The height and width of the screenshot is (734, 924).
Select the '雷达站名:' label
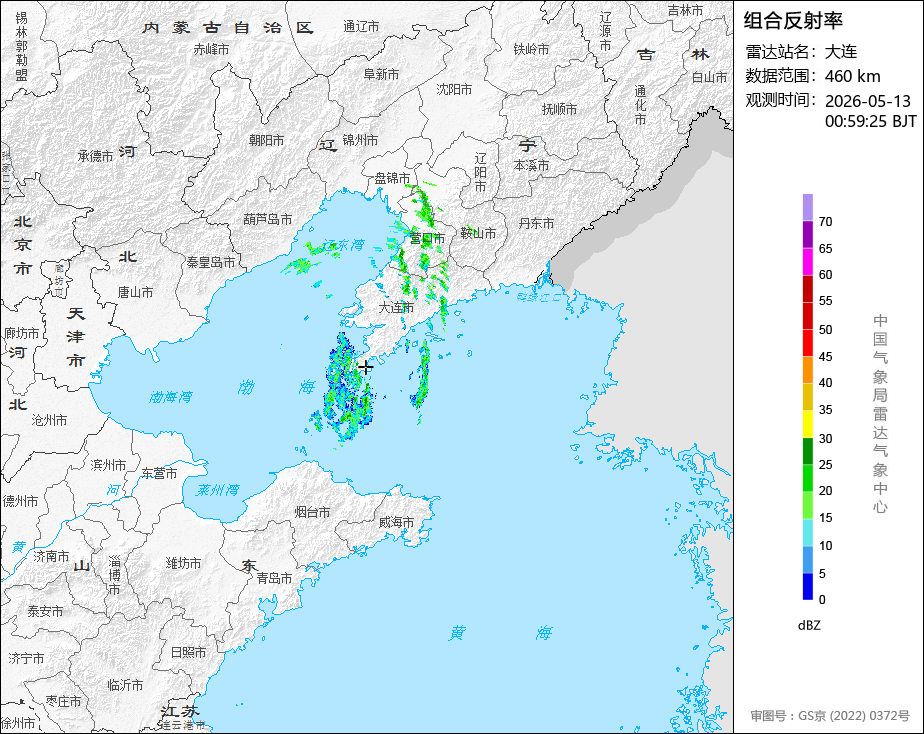click(x=780, y=52)
